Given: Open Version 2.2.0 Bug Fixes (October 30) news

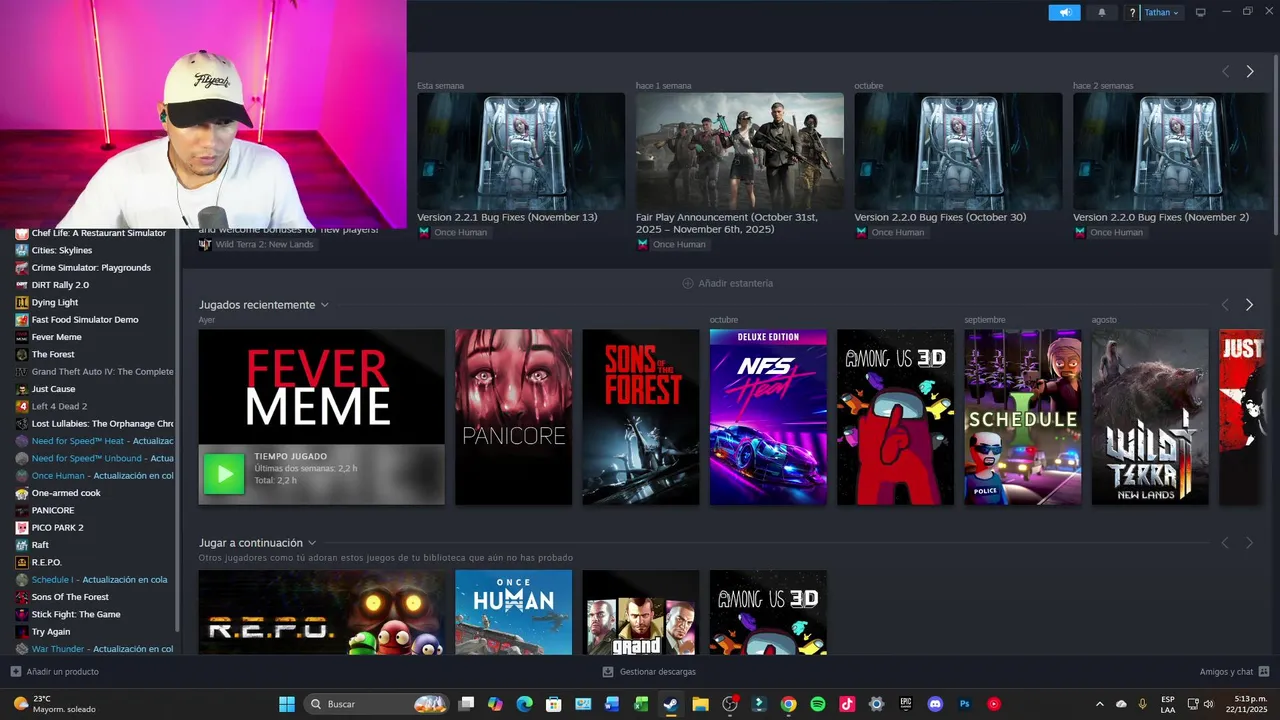Looking at the screenshot, I should (x=958, y=151).
